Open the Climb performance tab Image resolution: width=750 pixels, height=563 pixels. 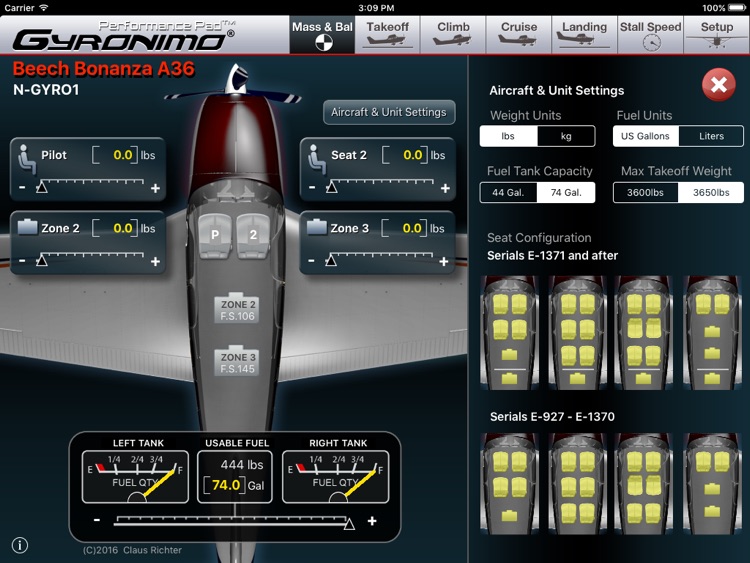(453, 34)
